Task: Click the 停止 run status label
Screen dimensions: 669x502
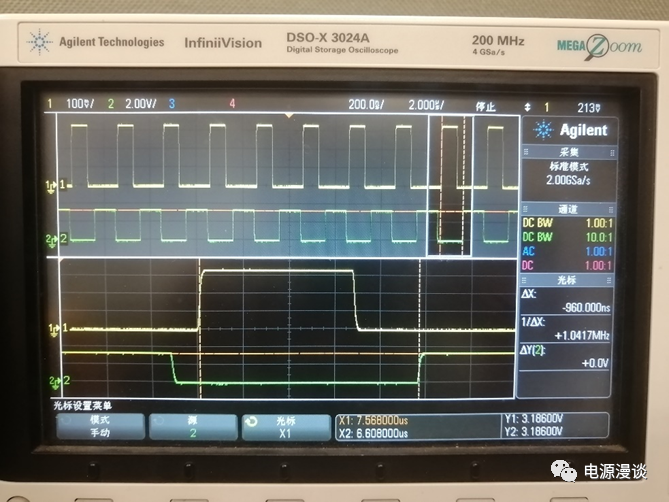Action: 485,104
